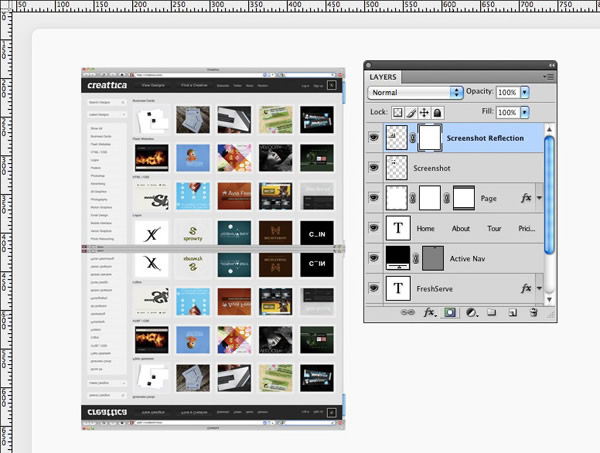This screenshot has width=600, height=453.
Task: Hide the Active Nav layer
Action: (374, 258)
